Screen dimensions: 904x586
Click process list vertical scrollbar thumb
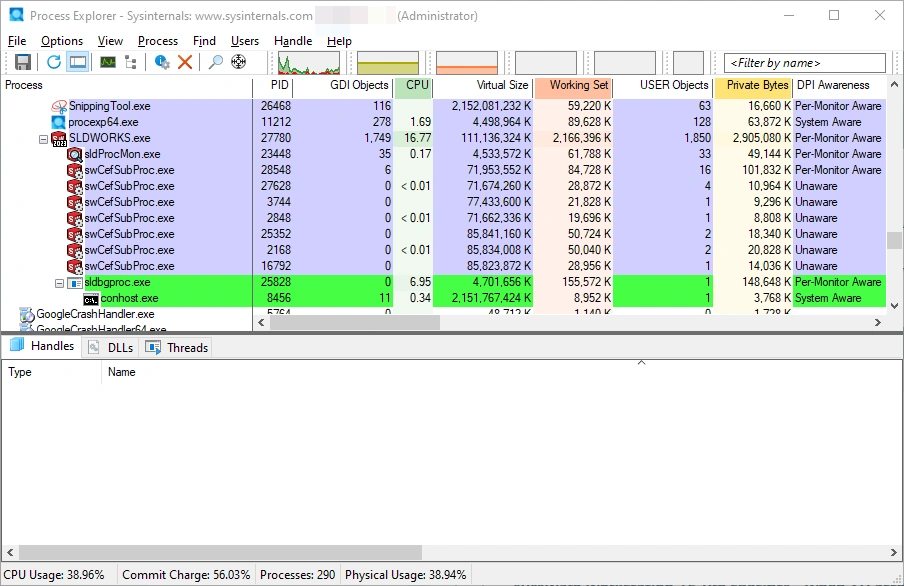(x=894, y=240)
